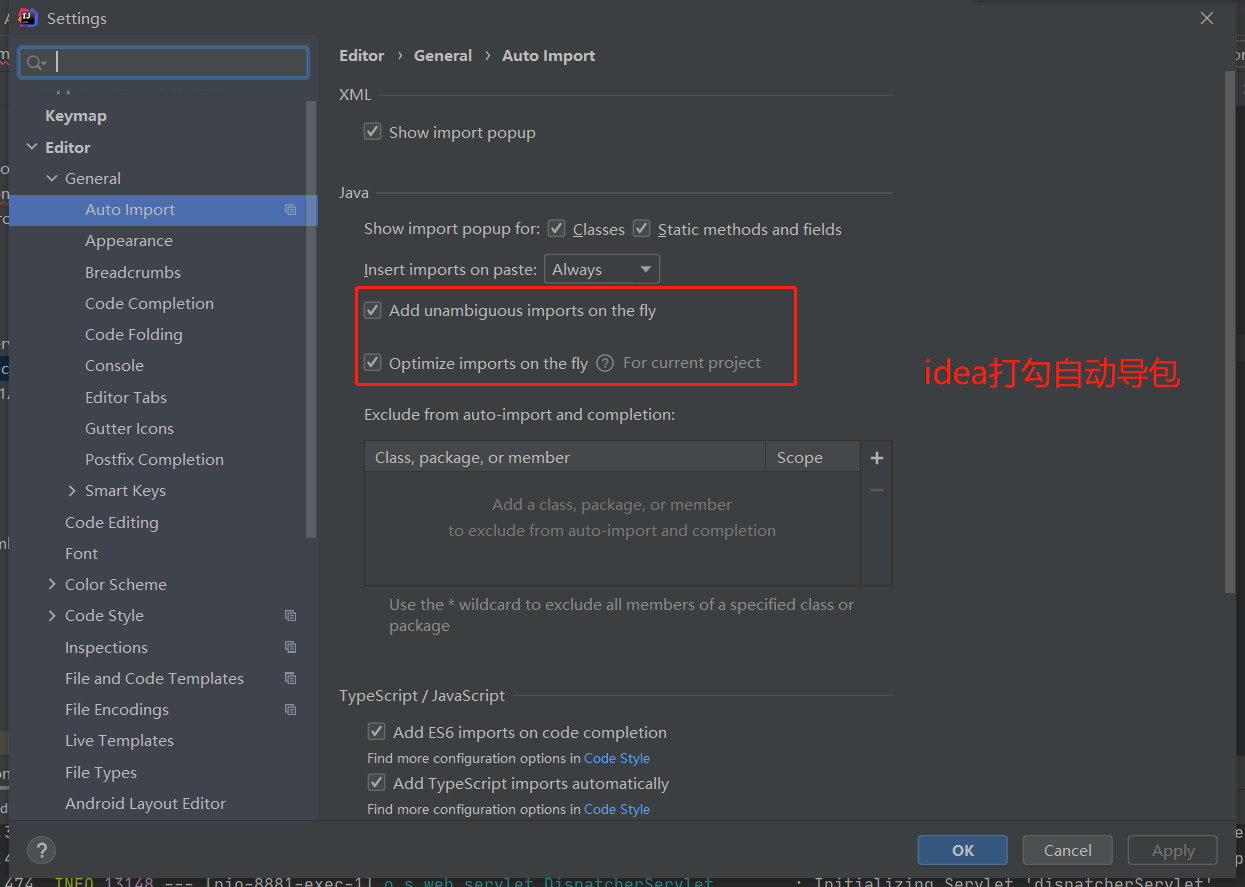
Task: Open Editor Tabs settings
Action: (x=126, y=397)
